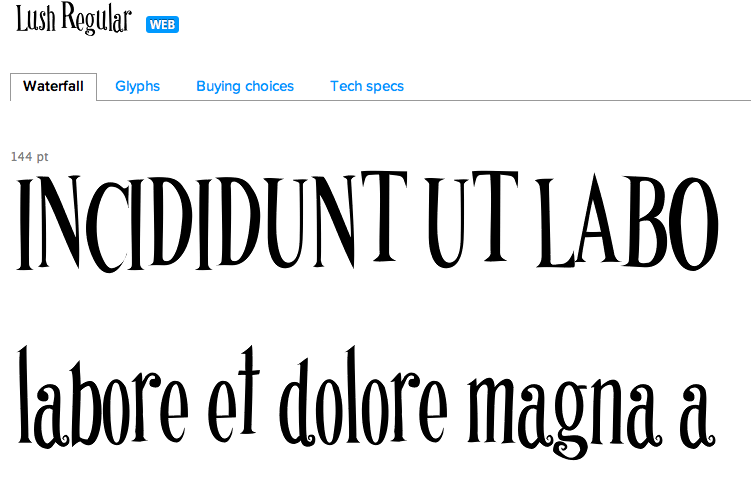Viewport: 751px width, 502px height.
Task: Select the Waterfall tab
Action: pyautogui.click(x=53, y=87)
